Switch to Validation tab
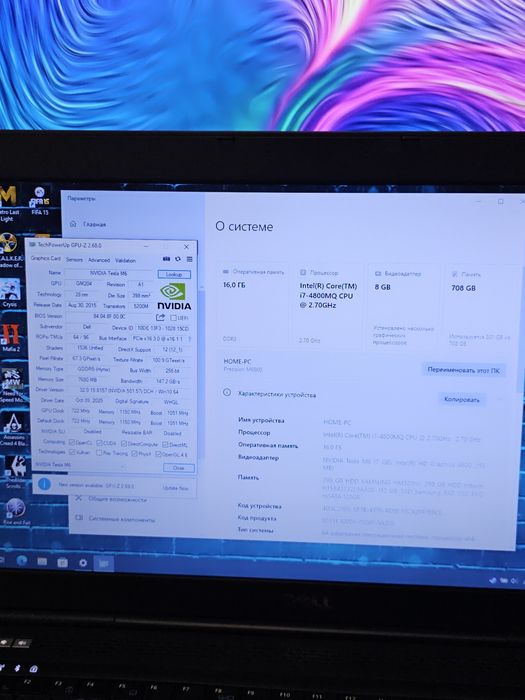Screen dimensions: 525x700 (125, 260)
